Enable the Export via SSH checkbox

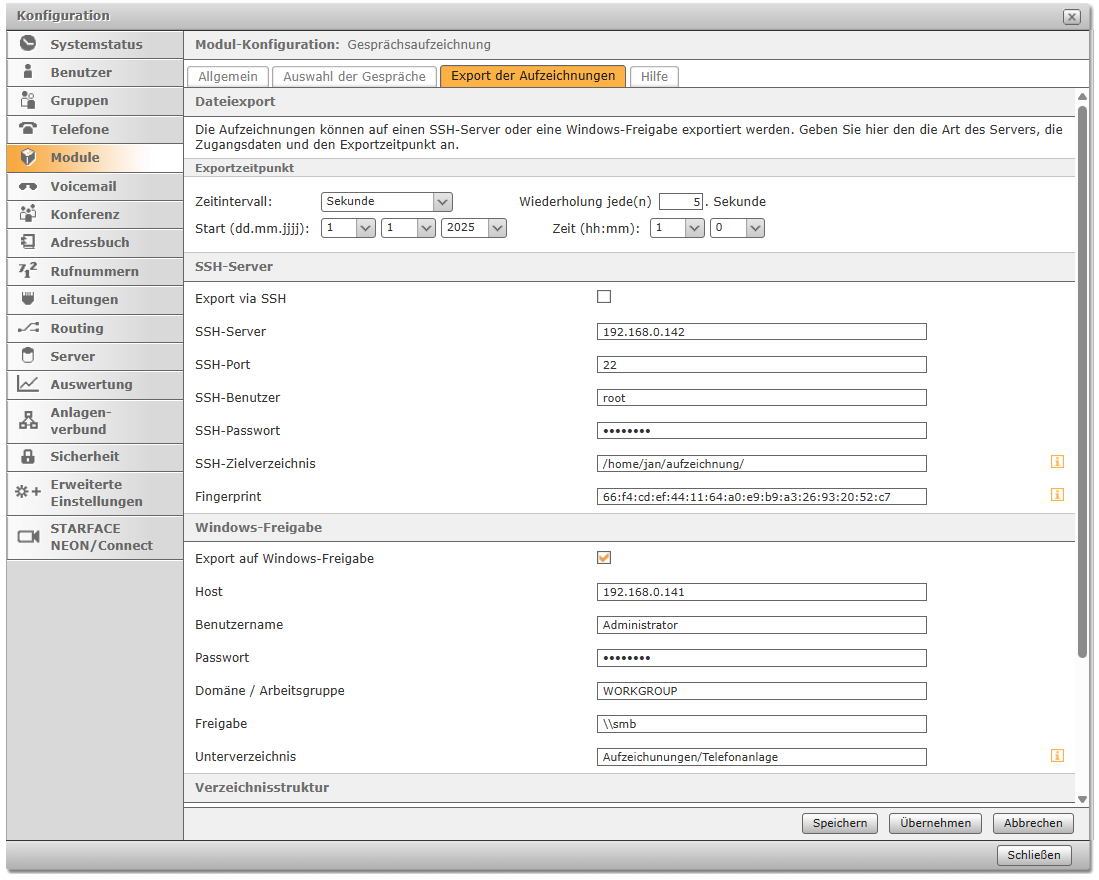(604, 297)
